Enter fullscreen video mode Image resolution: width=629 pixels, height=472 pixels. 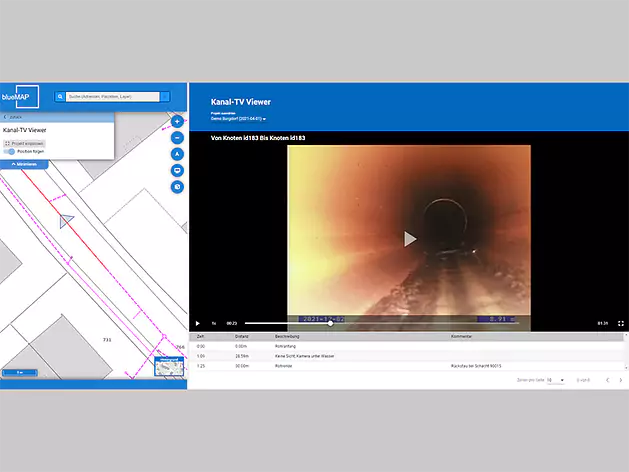(x=621, y=323)
